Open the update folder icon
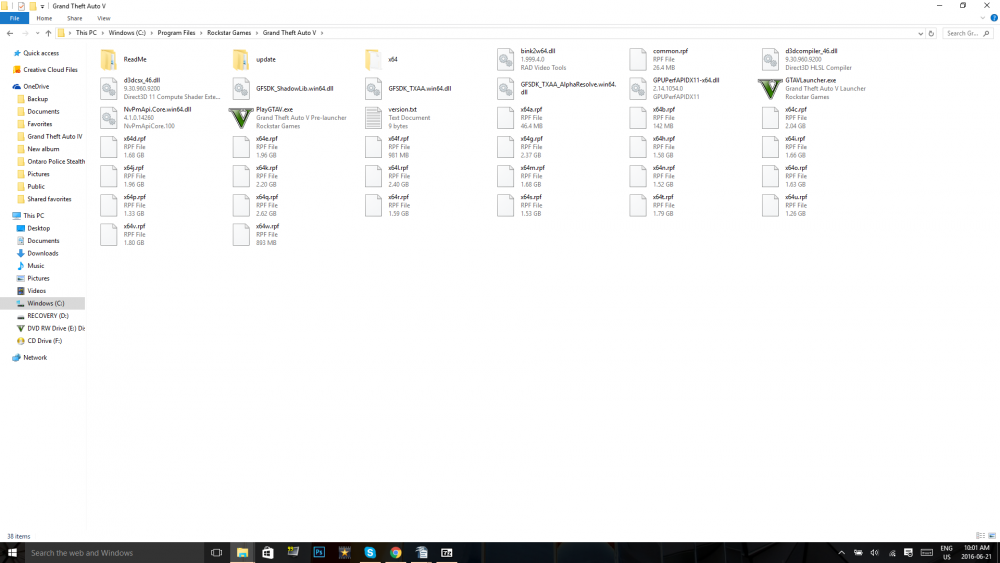The image size is (1000, 563). 240,59
